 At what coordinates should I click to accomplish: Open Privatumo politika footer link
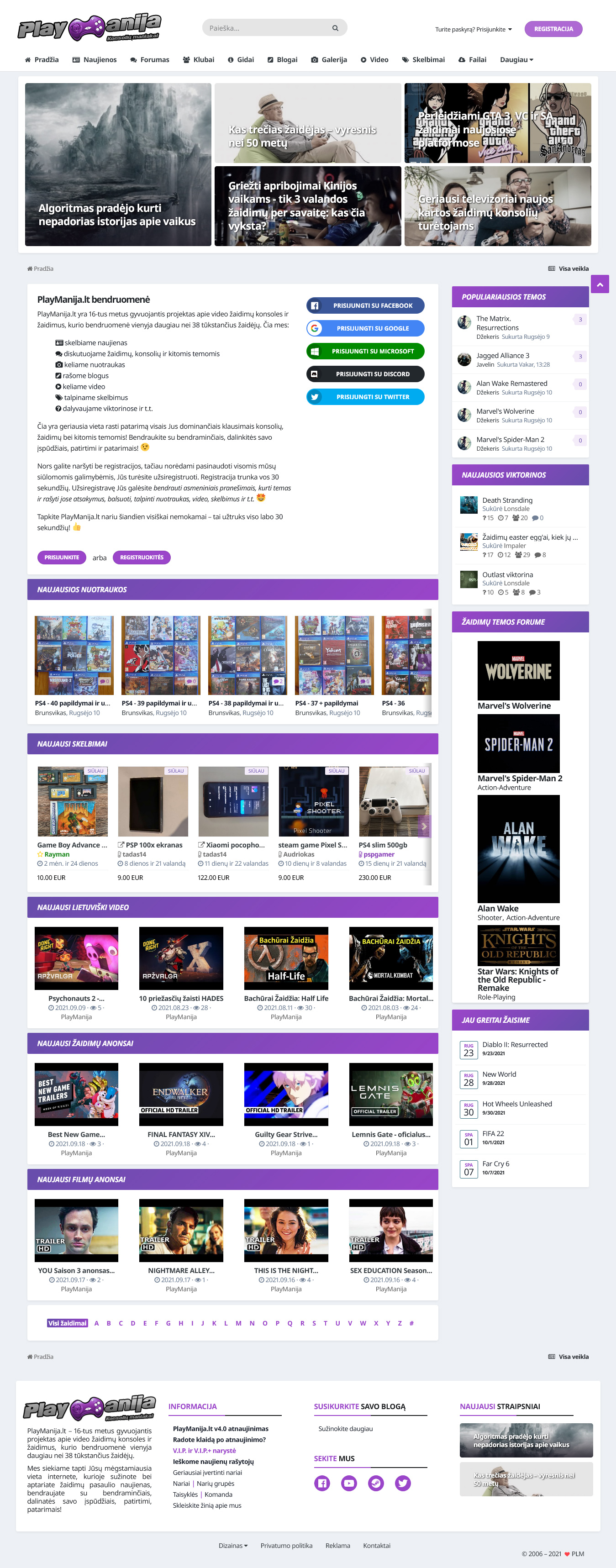(x=286, y=1546)
